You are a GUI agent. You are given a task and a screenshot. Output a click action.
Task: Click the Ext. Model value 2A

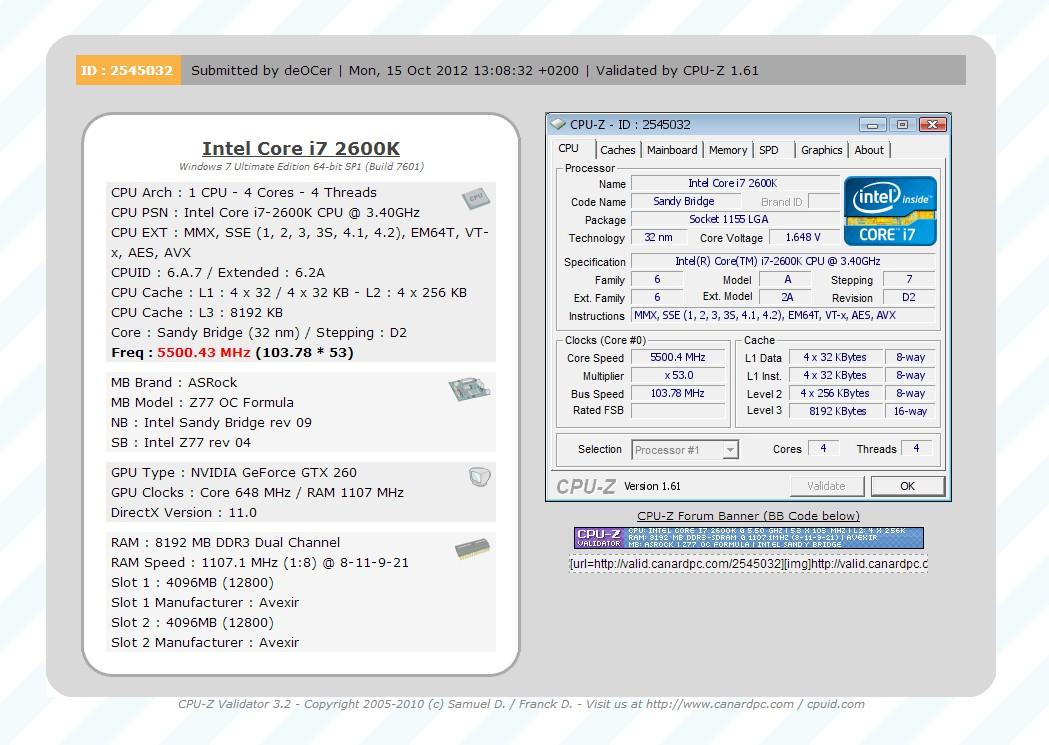(787, 297)
